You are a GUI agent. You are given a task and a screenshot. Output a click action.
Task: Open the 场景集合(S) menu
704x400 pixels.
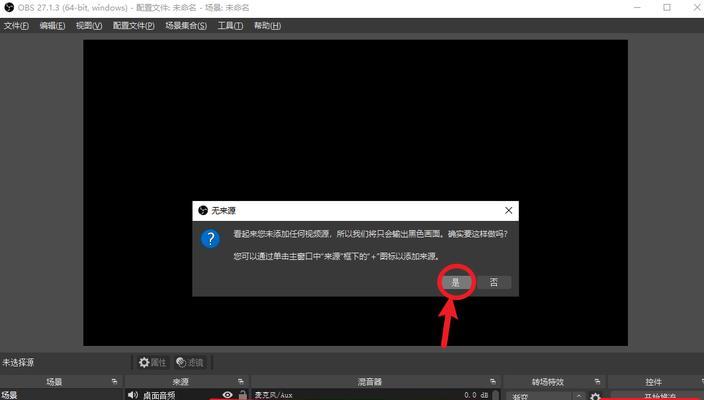(x=186, y=26)
